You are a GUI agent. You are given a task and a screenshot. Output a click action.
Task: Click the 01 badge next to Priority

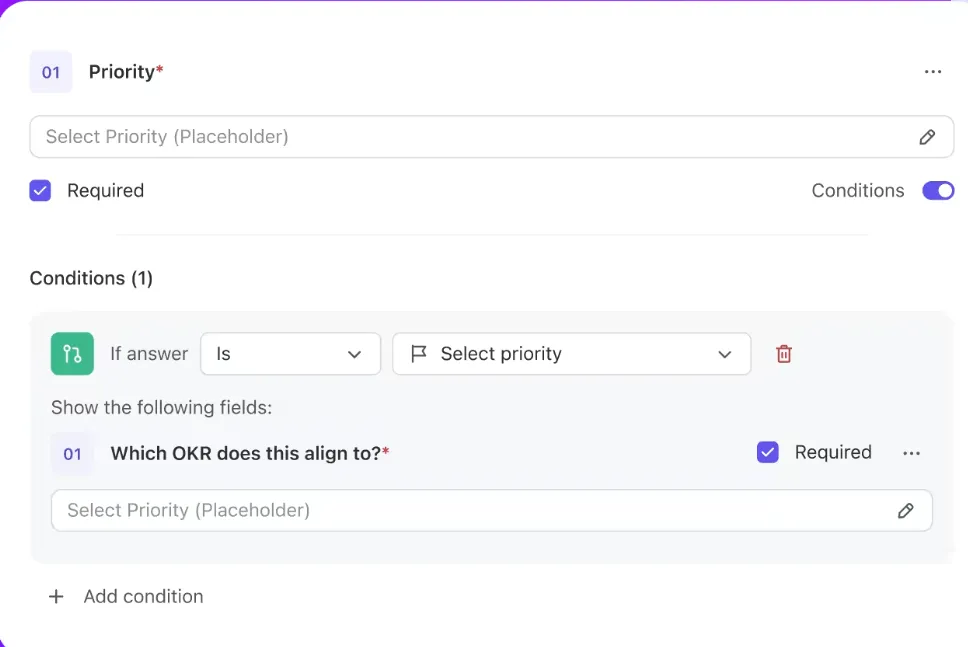click(50, 71)
